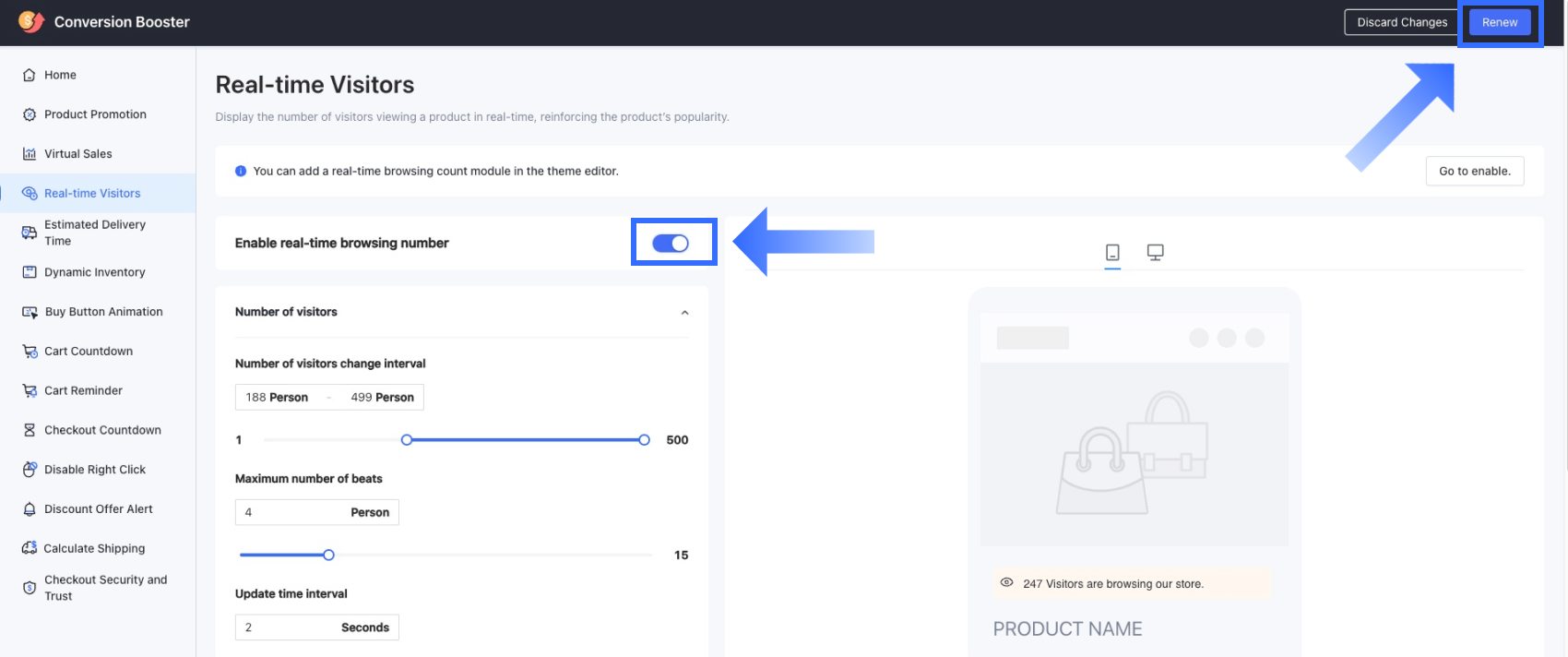This screenshot has height=657, width=1568.
Task: Open the Home sidebar icon
Action: click(30, 76)
